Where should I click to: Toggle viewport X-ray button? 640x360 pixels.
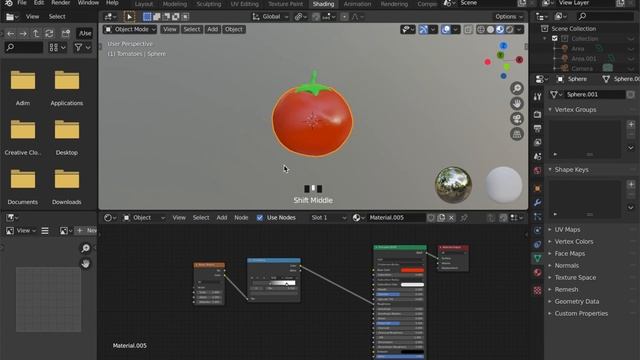point(468,29)
